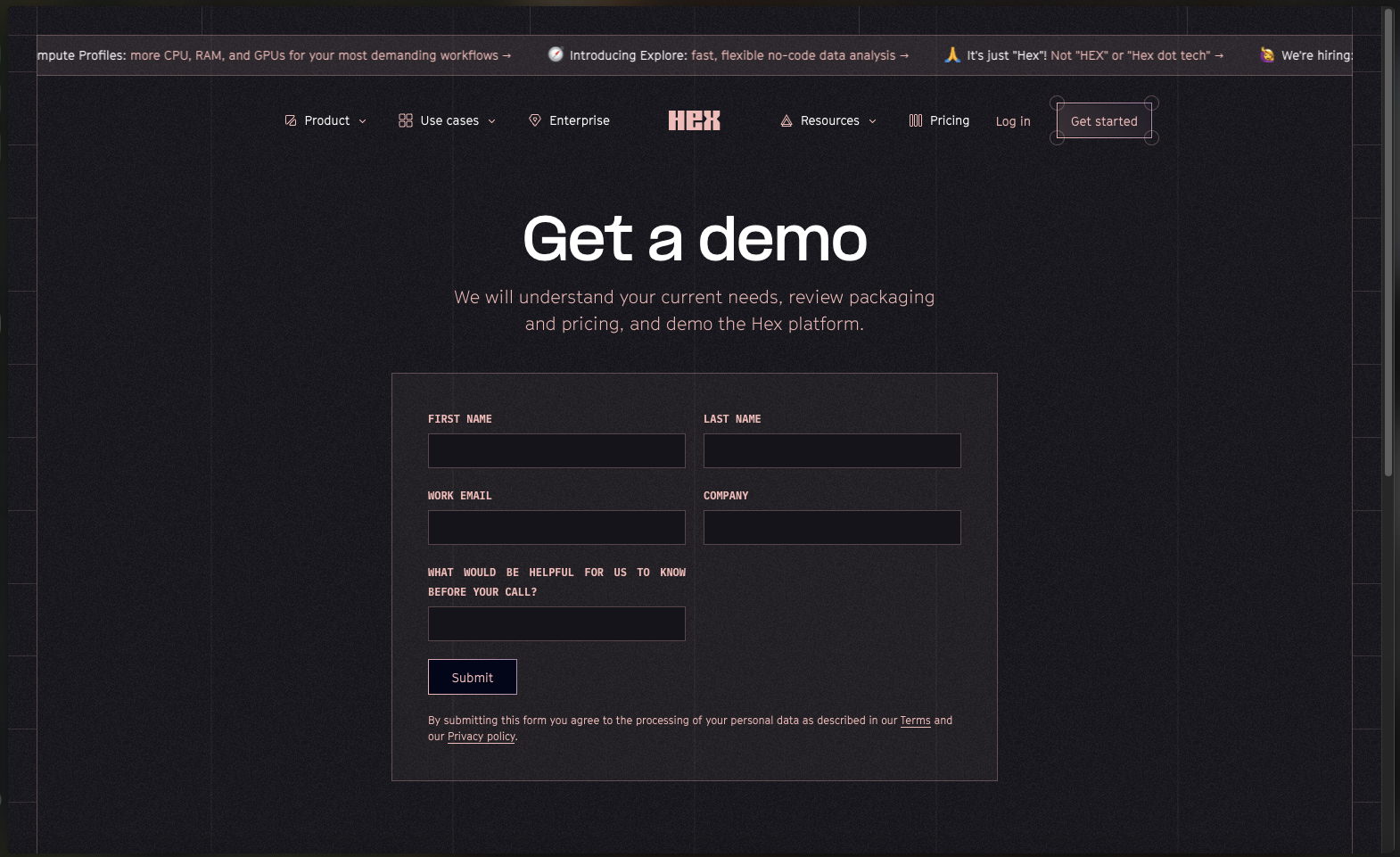
Task: Open the Resources menu
Action: tap(828, 120)
